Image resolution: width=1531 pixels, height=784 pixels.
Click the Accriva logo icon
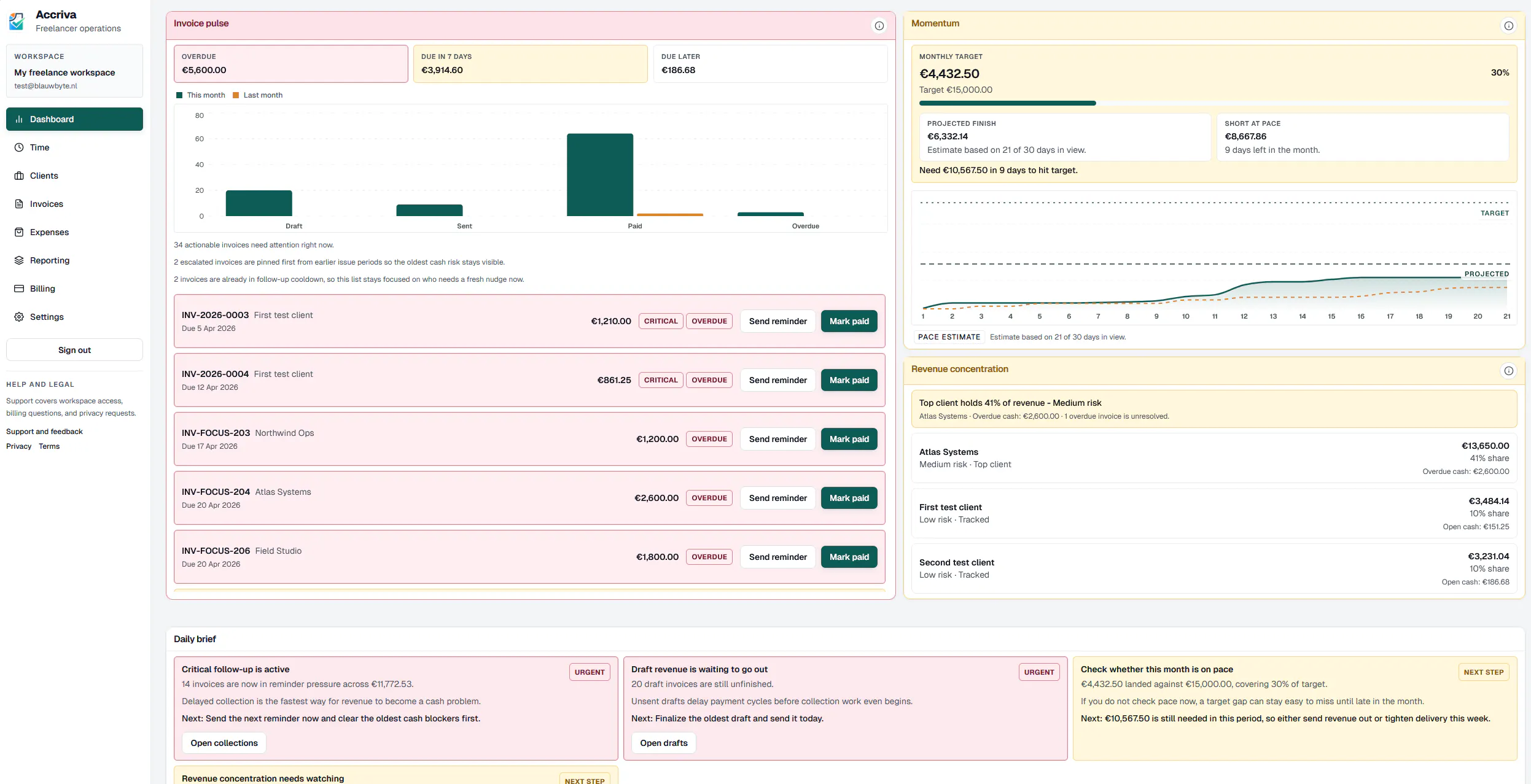point(17,21)
